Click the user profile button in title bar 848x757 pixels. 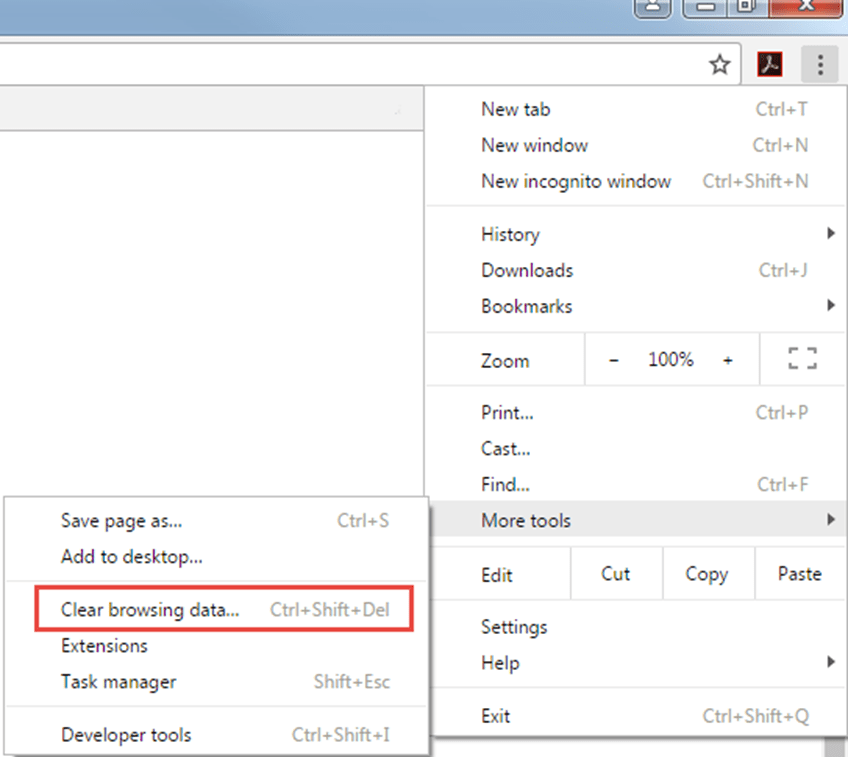[x=653, y=7]
